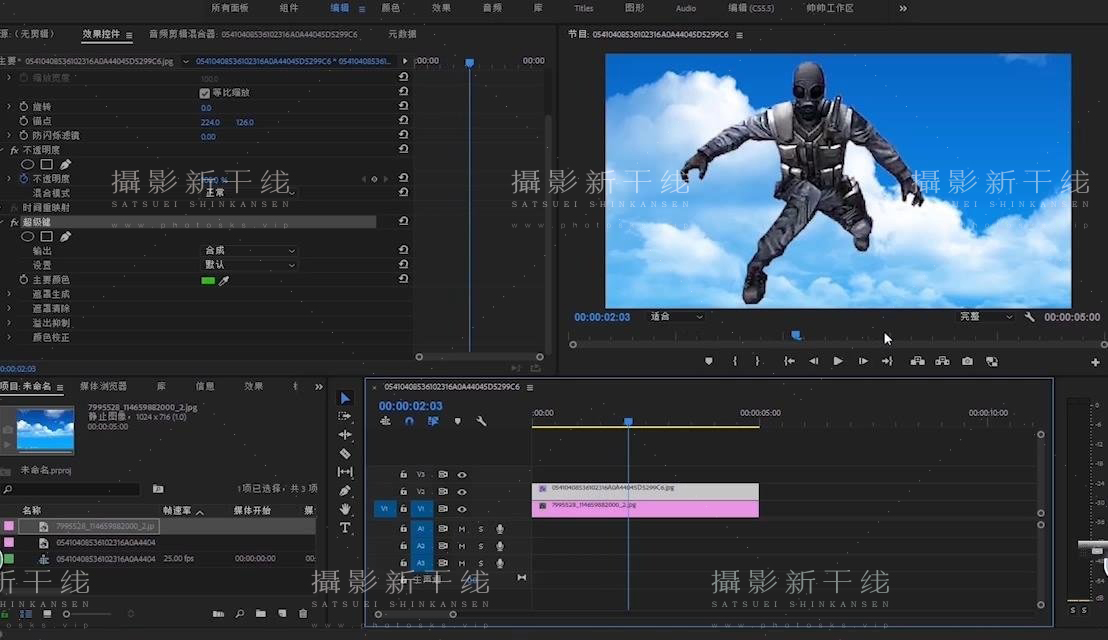
Task: Open 音频剪辑混合器 panel tab
Action: (x=253, y=34)
